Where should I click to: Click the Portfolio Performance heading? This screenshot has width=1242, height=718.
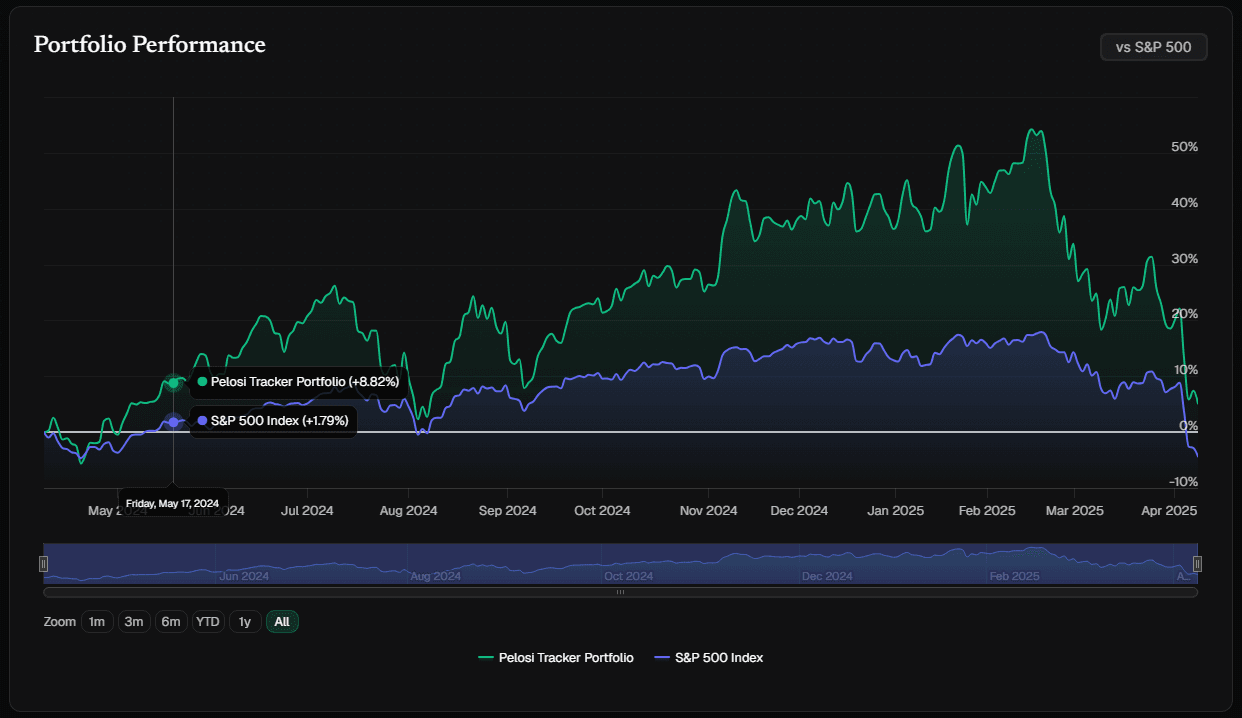[x=150, y=45]
